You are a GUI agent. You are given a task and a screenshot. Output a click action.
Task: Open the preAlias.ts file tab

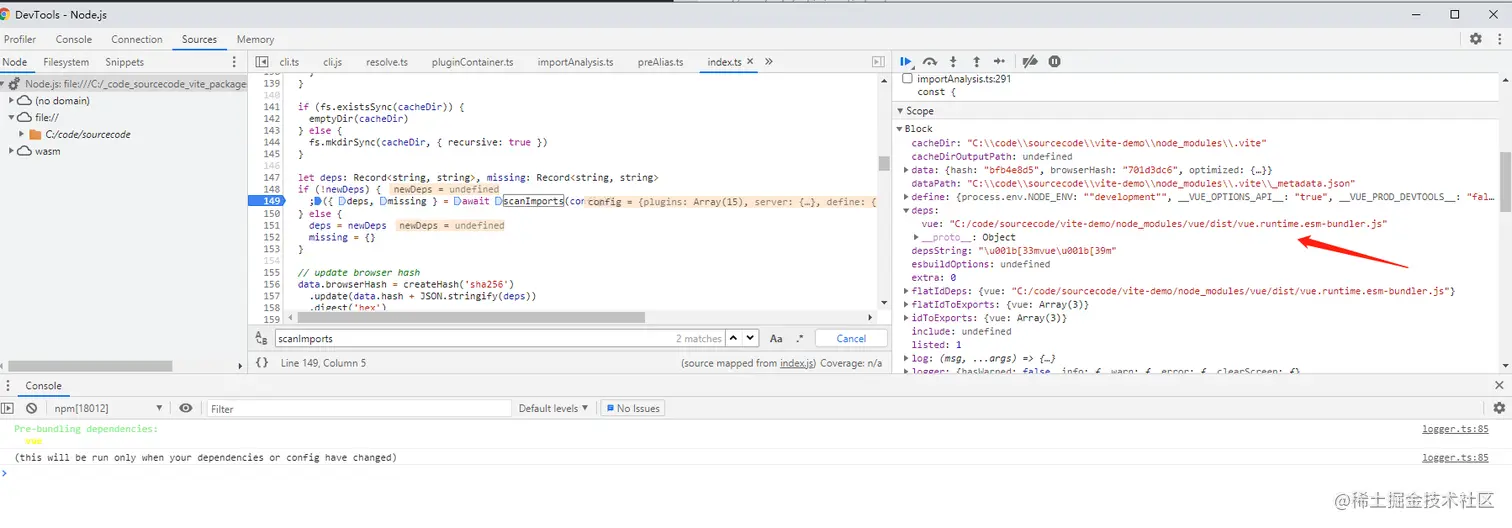coord(661,62)
